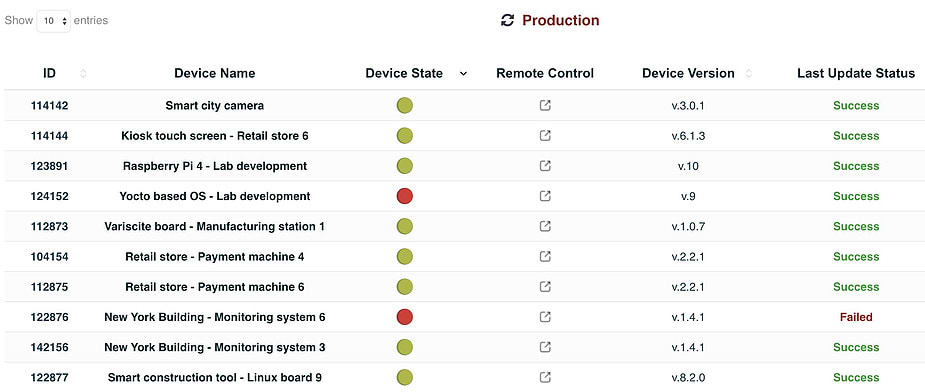925x392 pixels.
Task: Open remote control for Smart city camera
Action: (545, 106)
